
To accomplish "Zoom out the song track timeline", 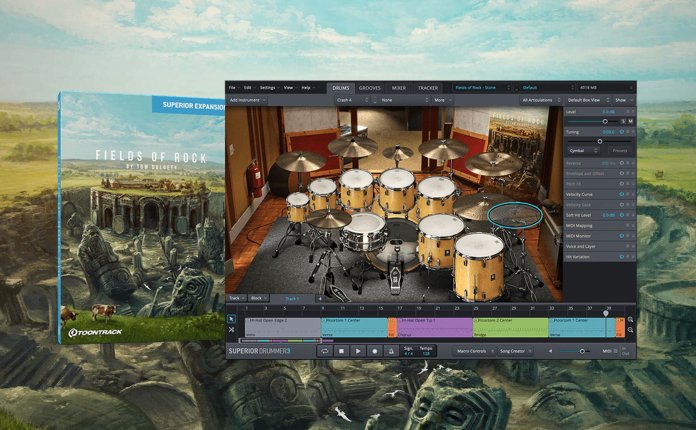I will [x=630, y=330].
